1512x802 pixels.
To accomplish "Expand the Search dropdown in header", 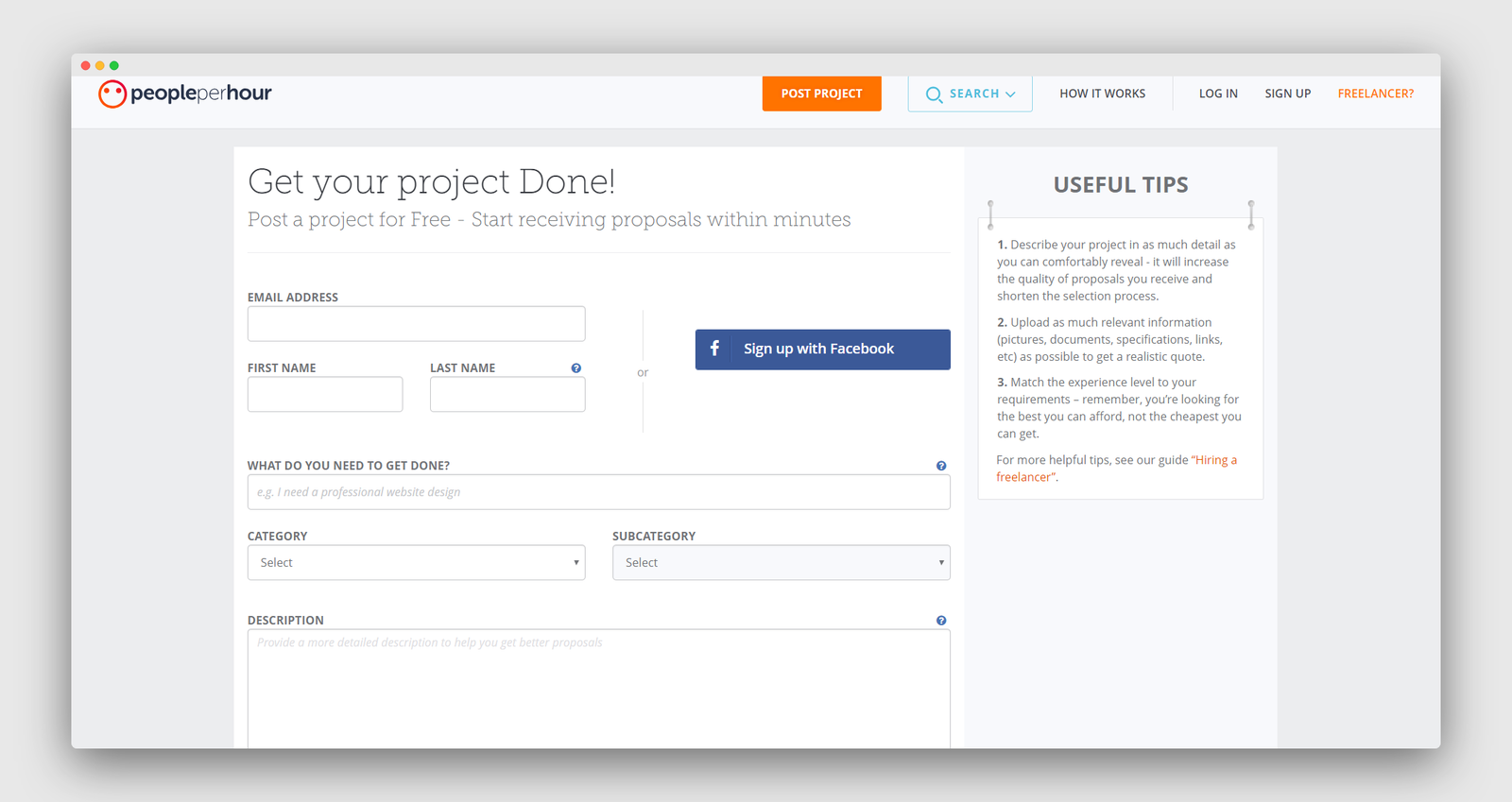I will coord(971,94).
